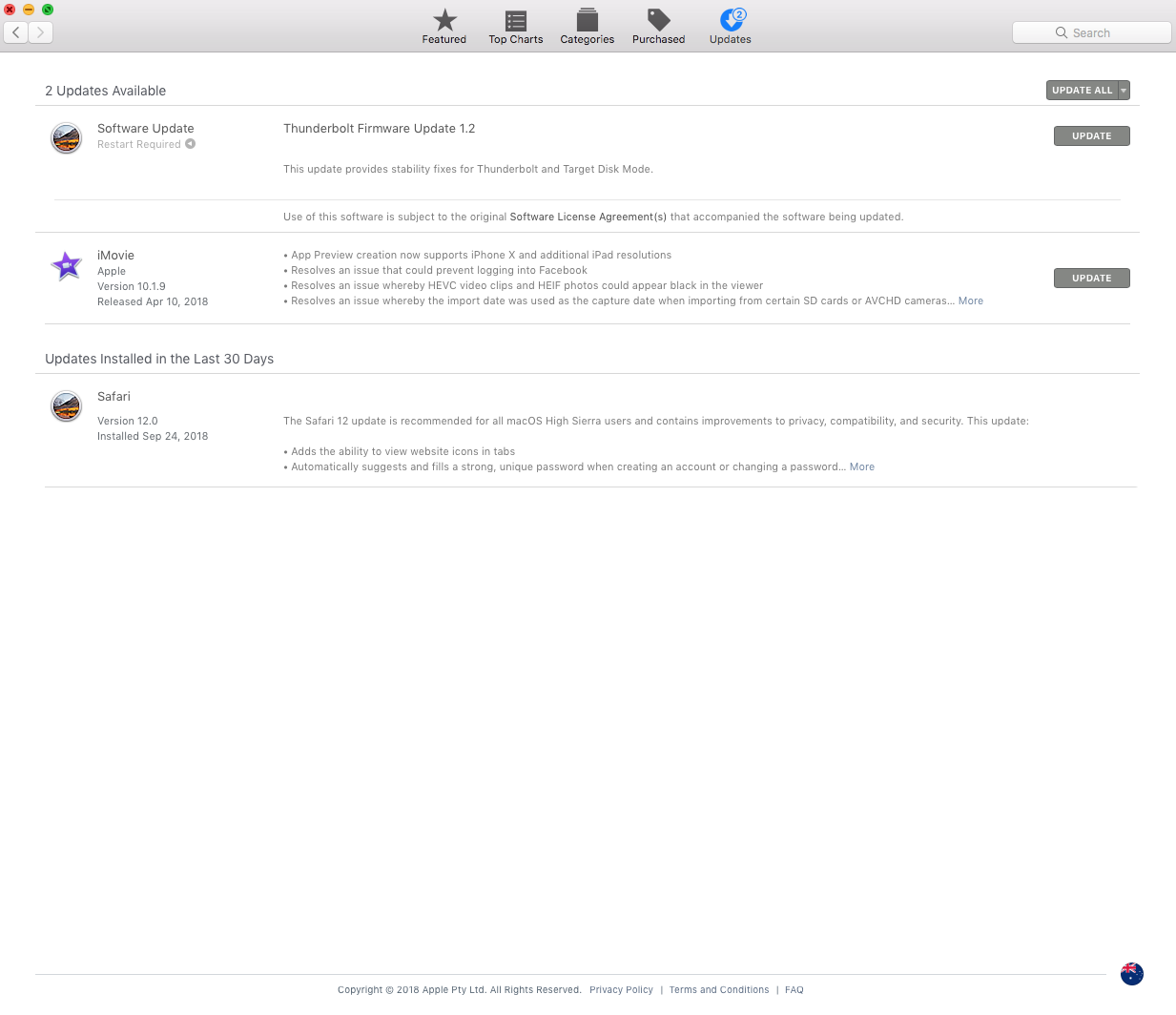This screenshot has height=1015, width=1176.
Task: Click 'Version 12.0' under Safari
Action: pyautogui.click(x=128, y=421)
